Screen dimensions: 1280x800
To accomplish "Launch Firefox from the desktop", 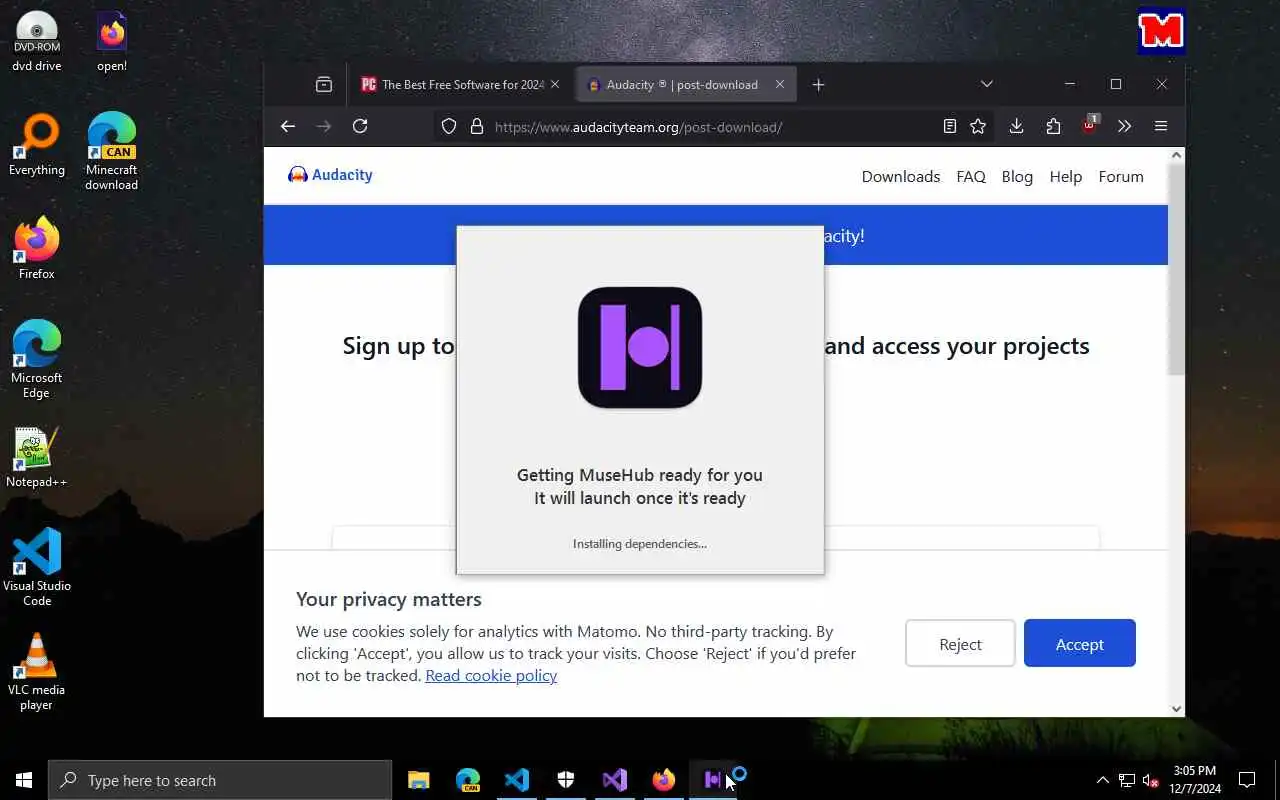I will (37, 249).
